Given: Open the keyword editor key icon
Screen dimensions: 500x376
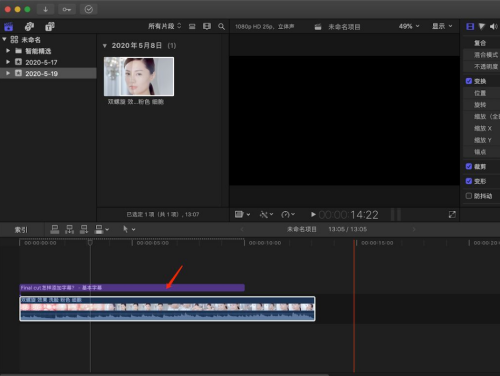Looking at the screenshot, I should pyautogui.click(x=67, y=9).
